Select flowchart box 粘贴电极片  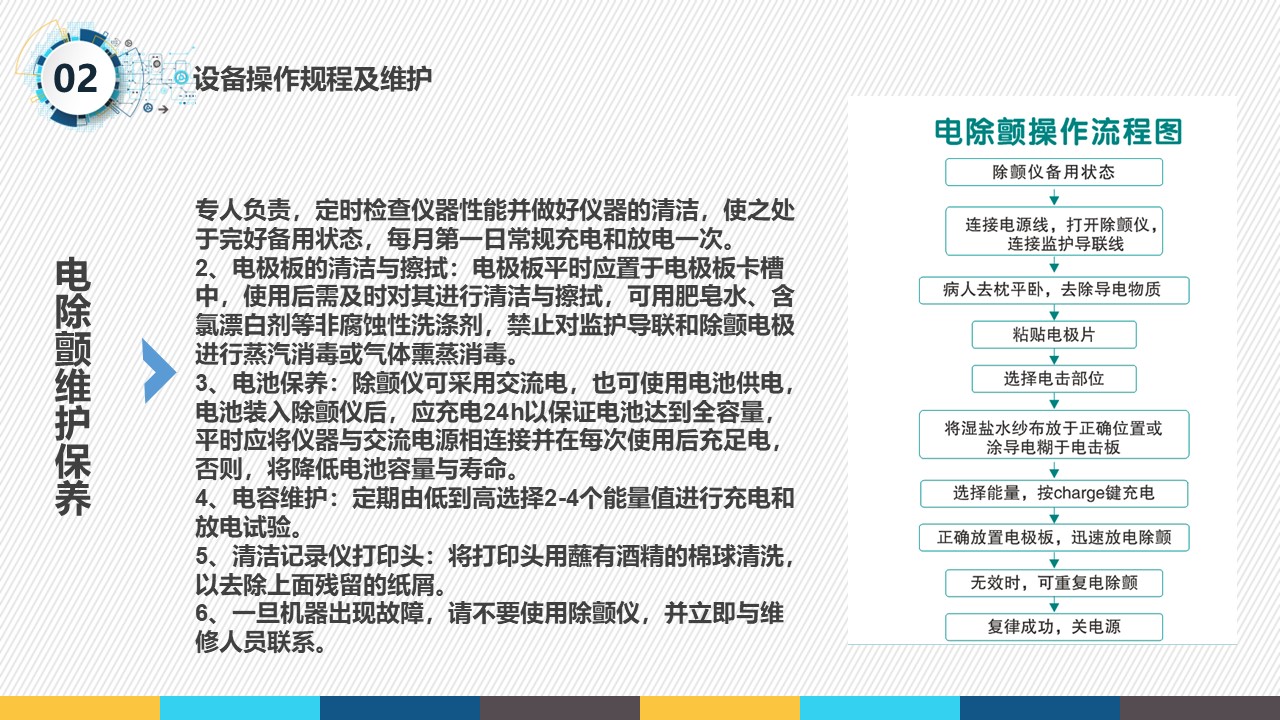(x=1054, y=335)
